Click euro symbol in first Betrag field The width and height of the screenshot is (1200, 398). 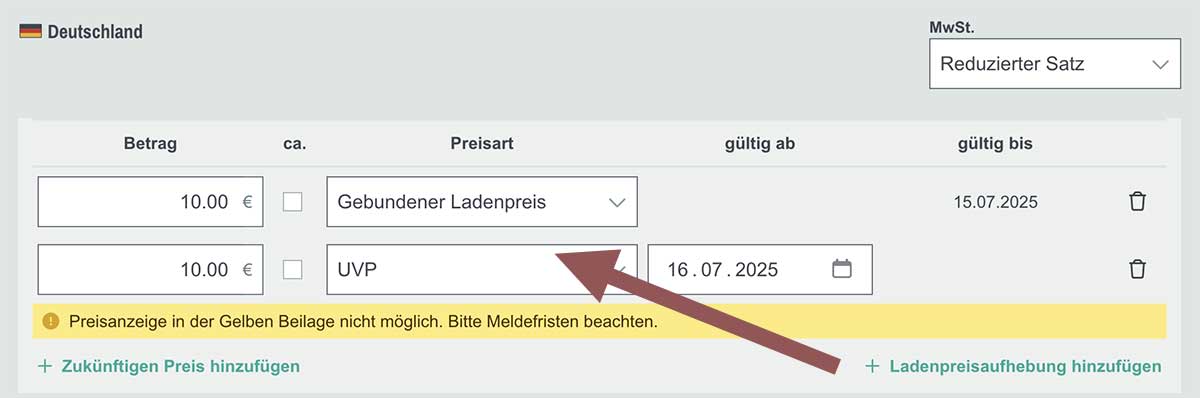coord(247,202)
